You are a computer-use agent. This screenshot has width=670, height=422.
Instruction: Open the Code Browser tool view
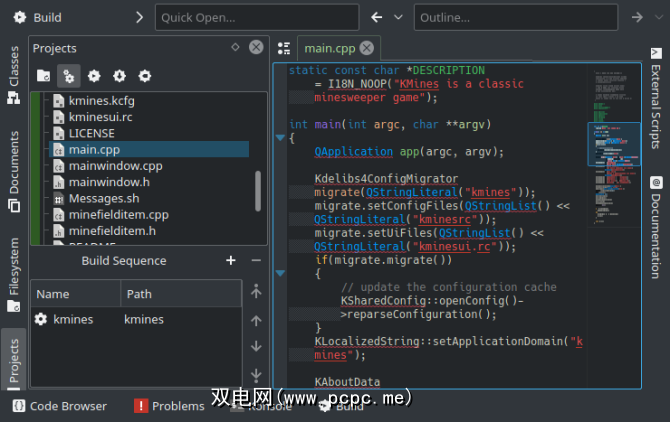click(x=59, y=406)
